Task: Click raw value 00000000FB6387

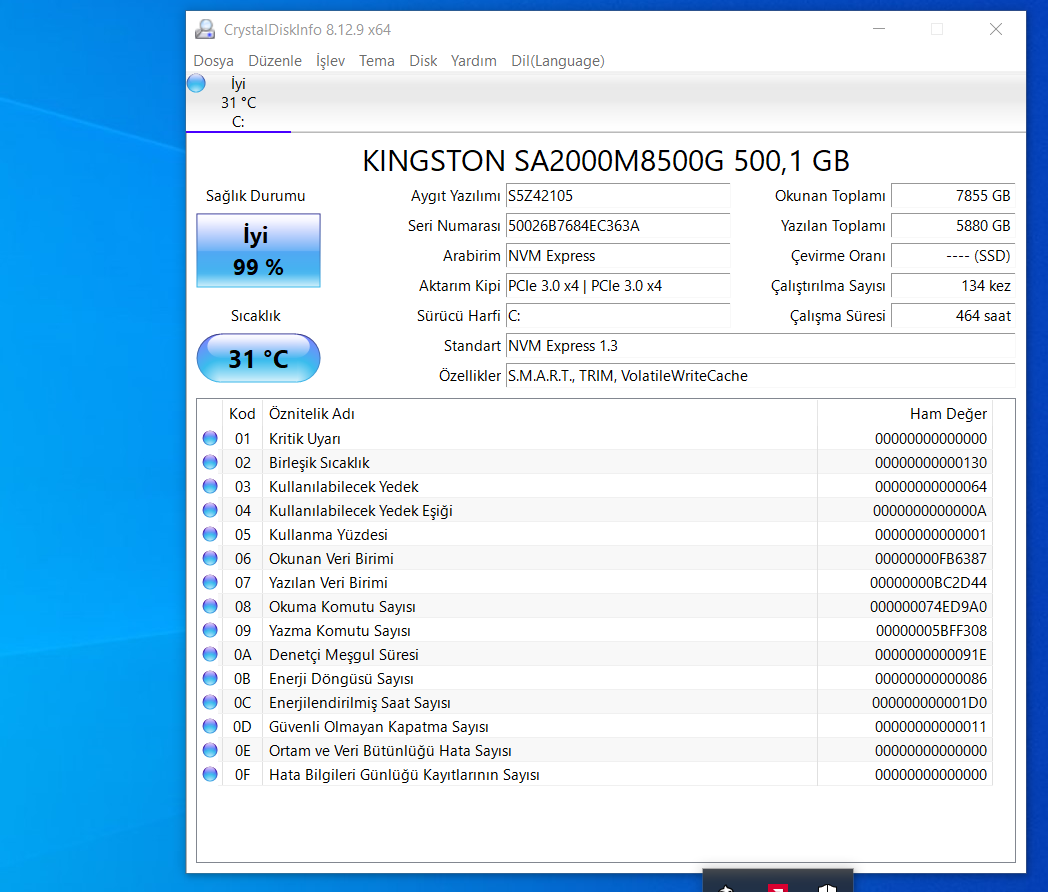Action: [x=930, y=559]
